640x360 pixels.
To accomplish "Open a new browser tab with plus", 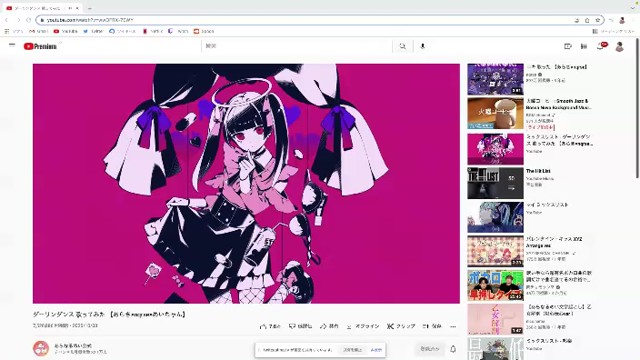I will 89,8.
